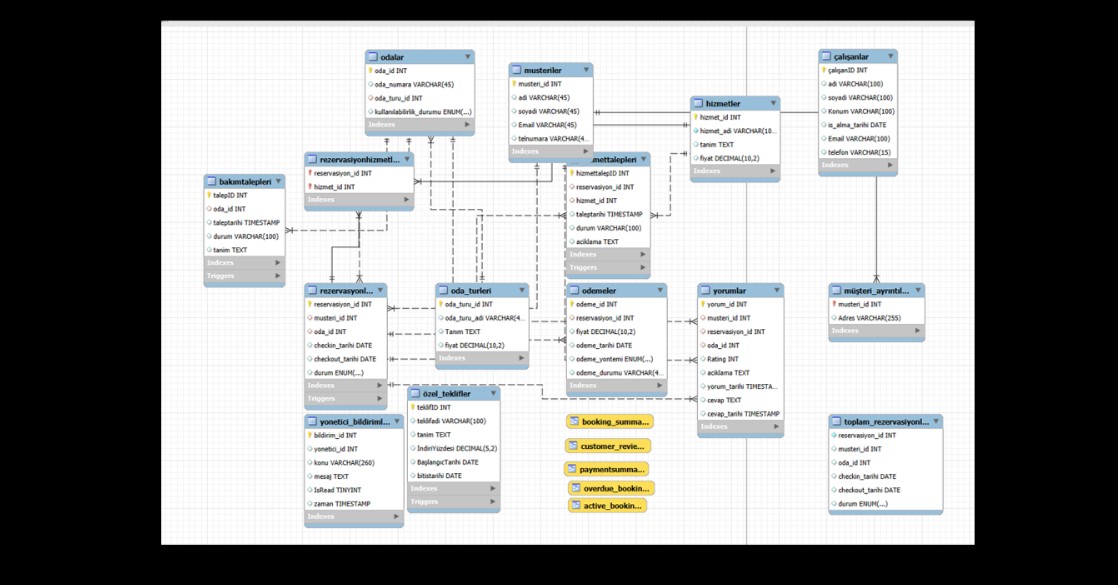Screen dimensions: 1118x585
Task: Select the overdue_booking view object
Action: tap(611, 488)
